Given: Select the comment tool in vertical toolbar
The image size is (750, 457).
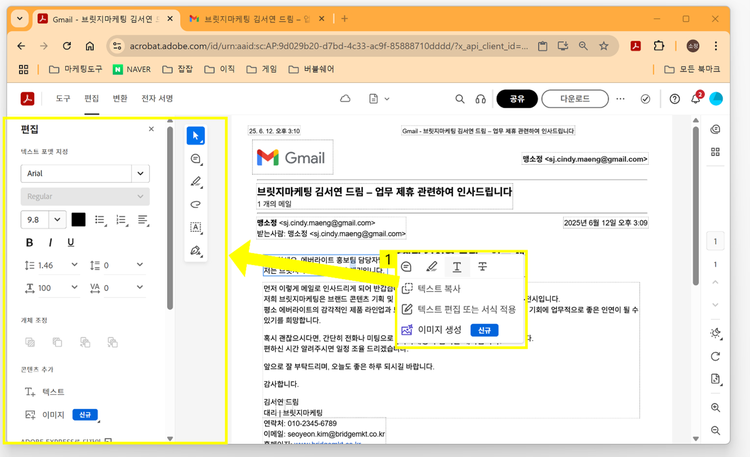Looking at the screenshot, I should pos(196,159).
